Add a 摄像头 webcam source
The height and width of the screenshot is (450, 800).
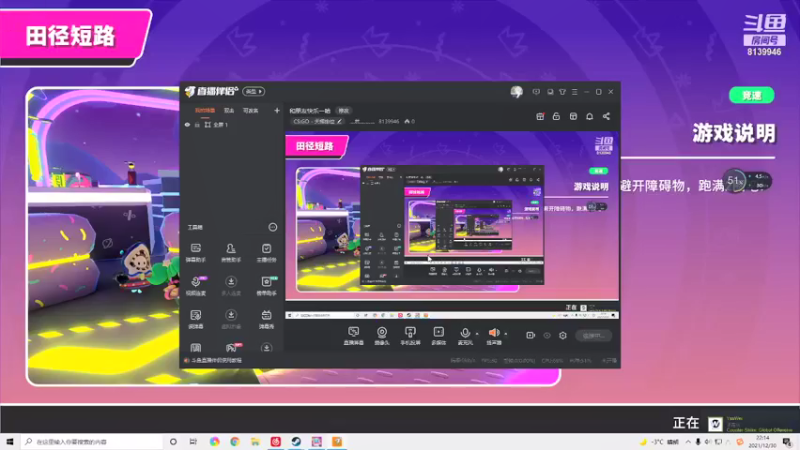[382, 336]
